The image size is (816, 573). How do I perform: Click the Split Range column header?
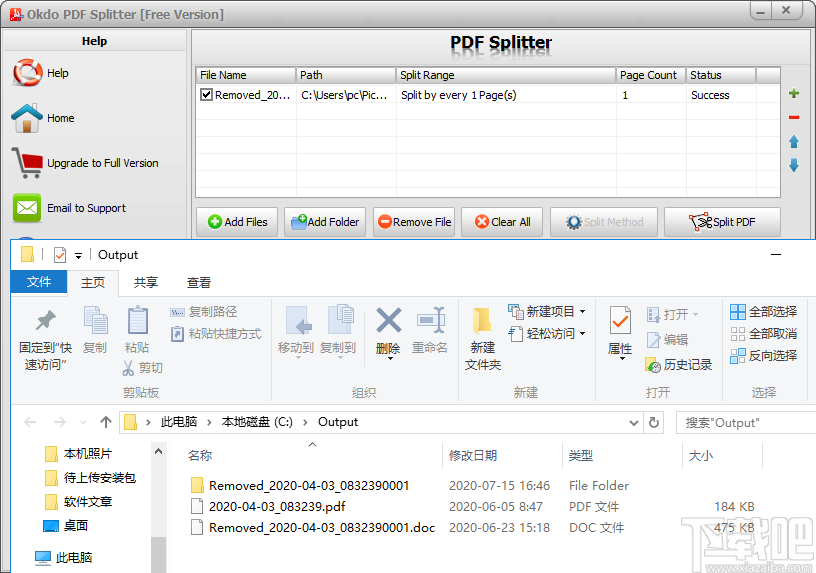point(506,75)
